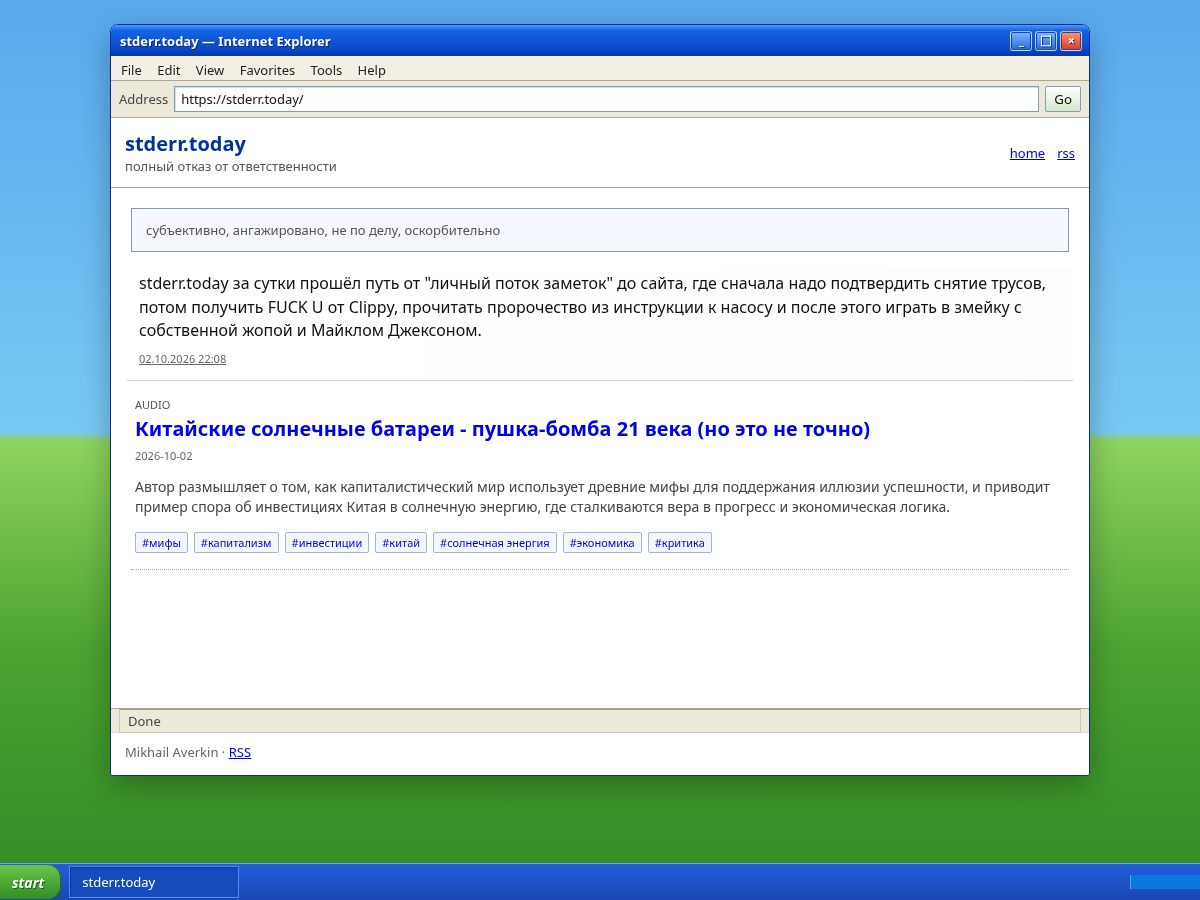Select the #инвестиции tag

pos(327,543)
